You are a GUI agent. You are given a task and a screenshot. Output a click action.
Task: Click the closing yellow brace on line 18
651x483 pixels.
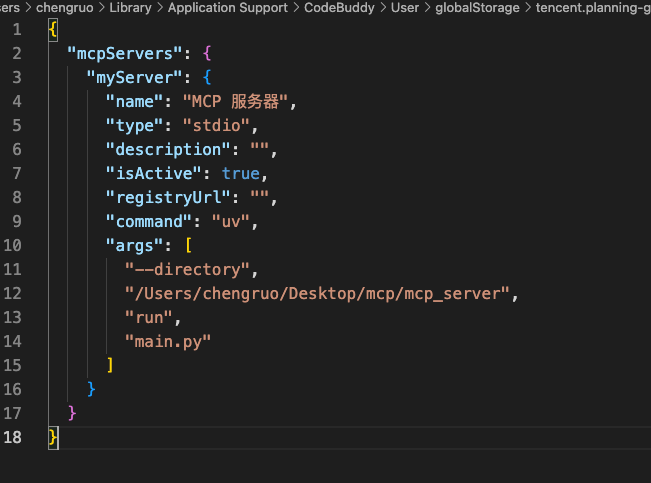(53, 438)
